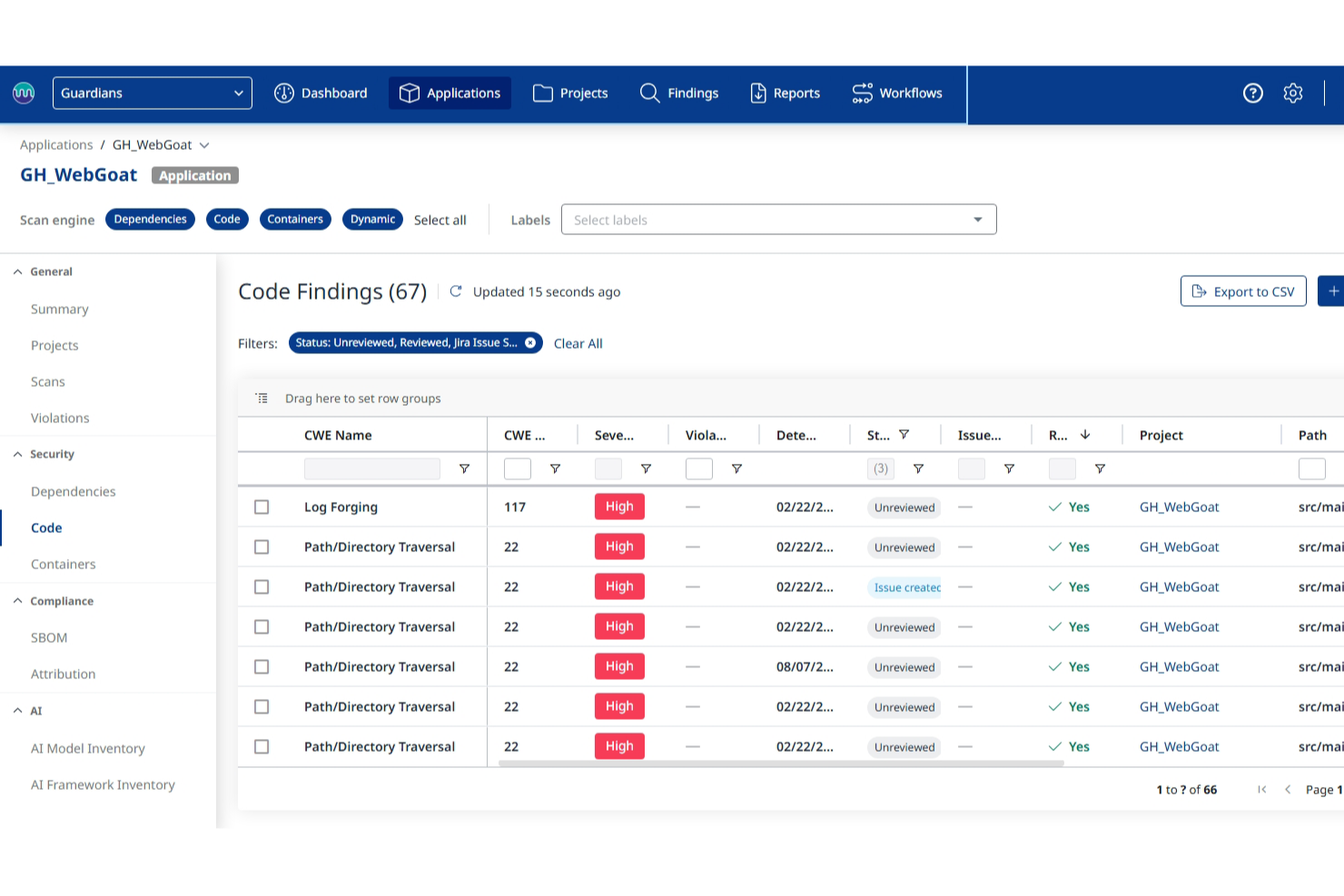Click the row groups icon above the table
The image size is (1344, 896).
coord(262,398)
